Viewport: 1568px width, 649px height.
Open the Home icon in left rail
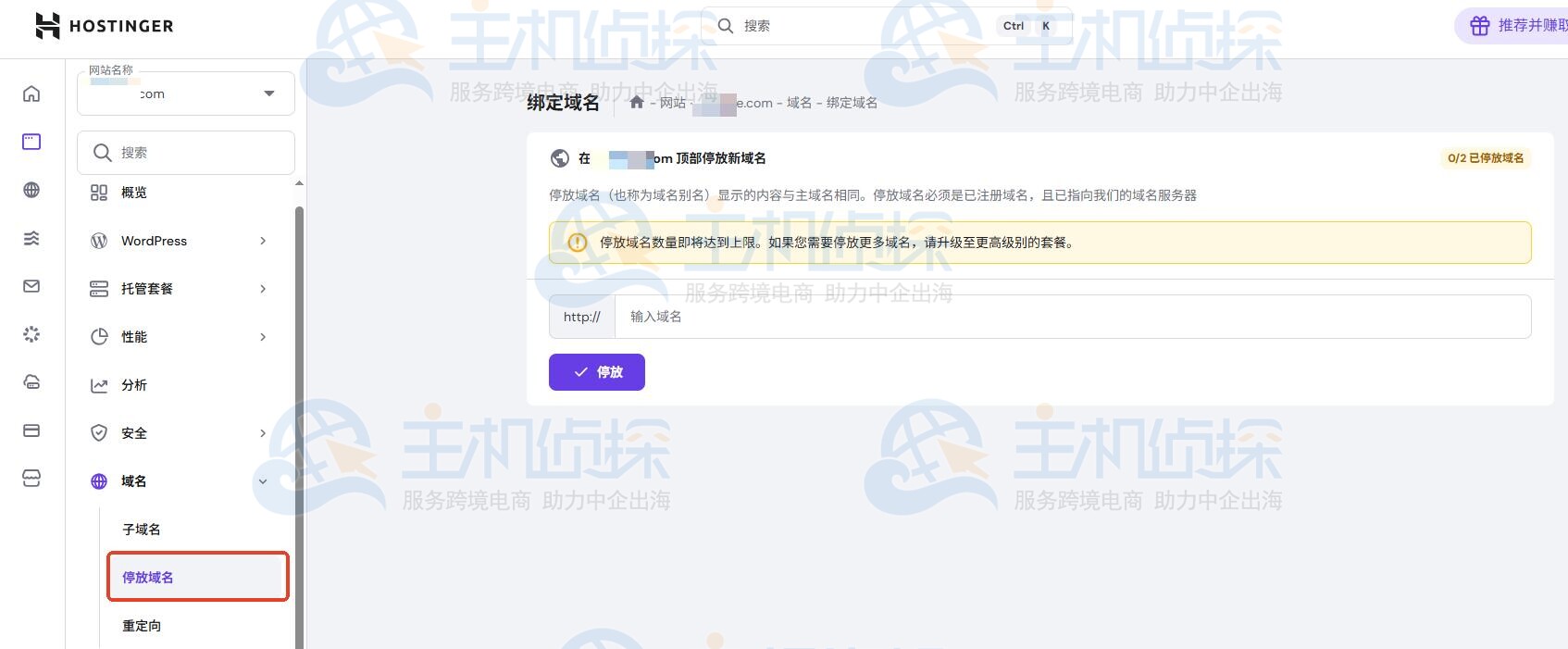[31, 94]
